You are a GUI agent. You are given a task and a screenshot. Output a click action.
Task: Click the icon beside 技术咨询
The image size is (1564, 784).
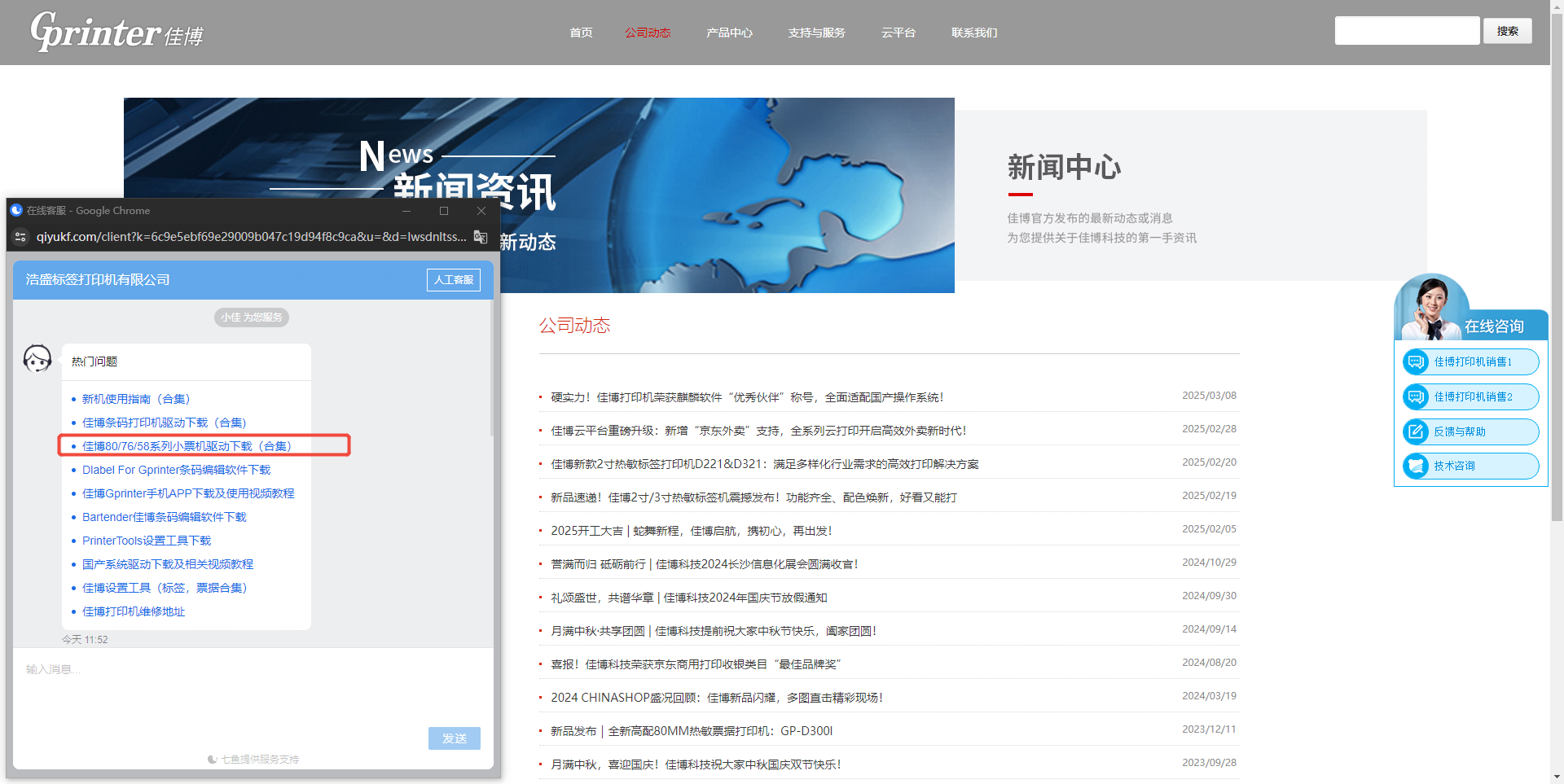point(1416,466)
